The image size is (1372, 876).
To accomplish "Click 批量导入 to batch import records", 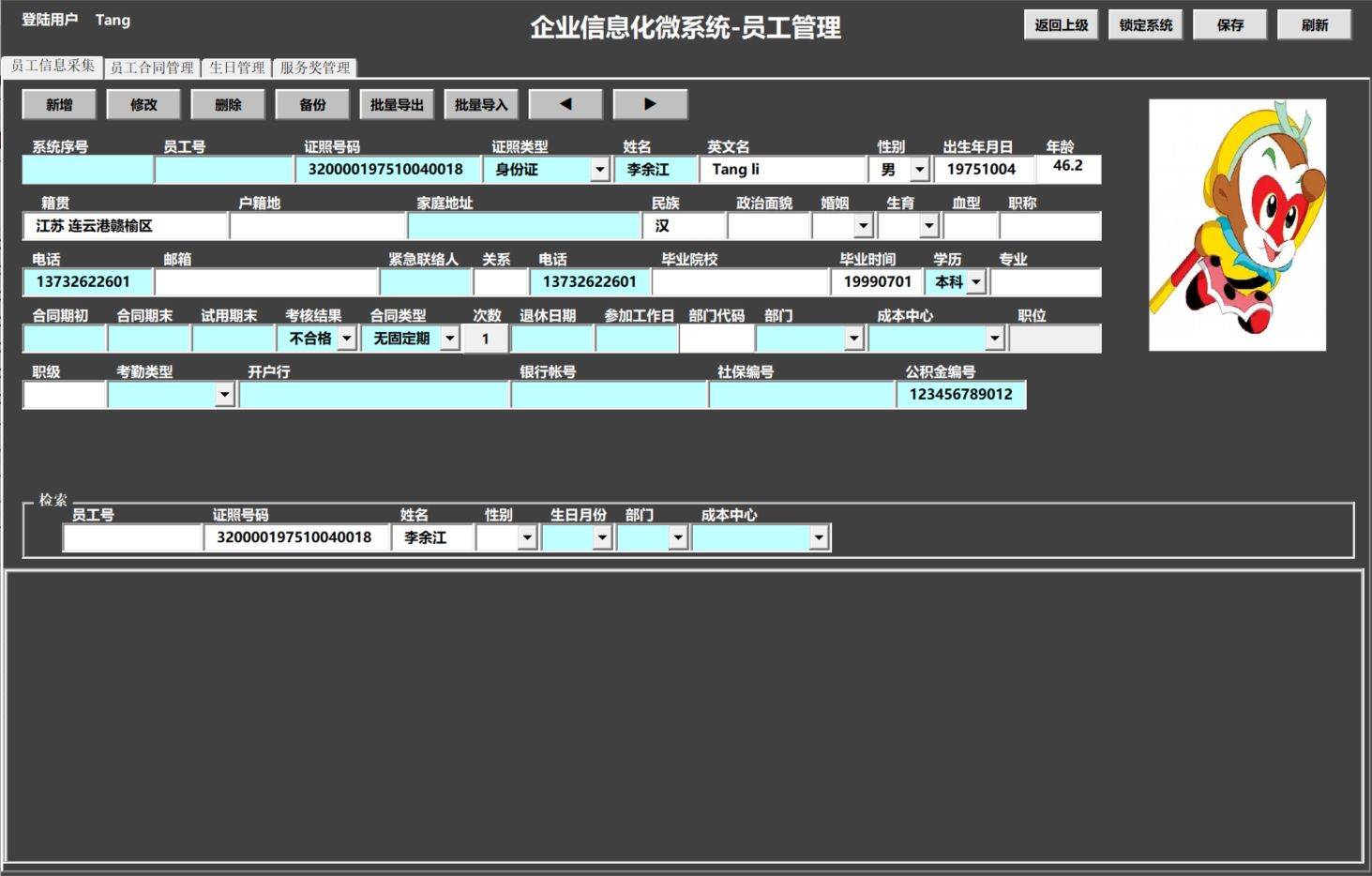I will point(481,104).
